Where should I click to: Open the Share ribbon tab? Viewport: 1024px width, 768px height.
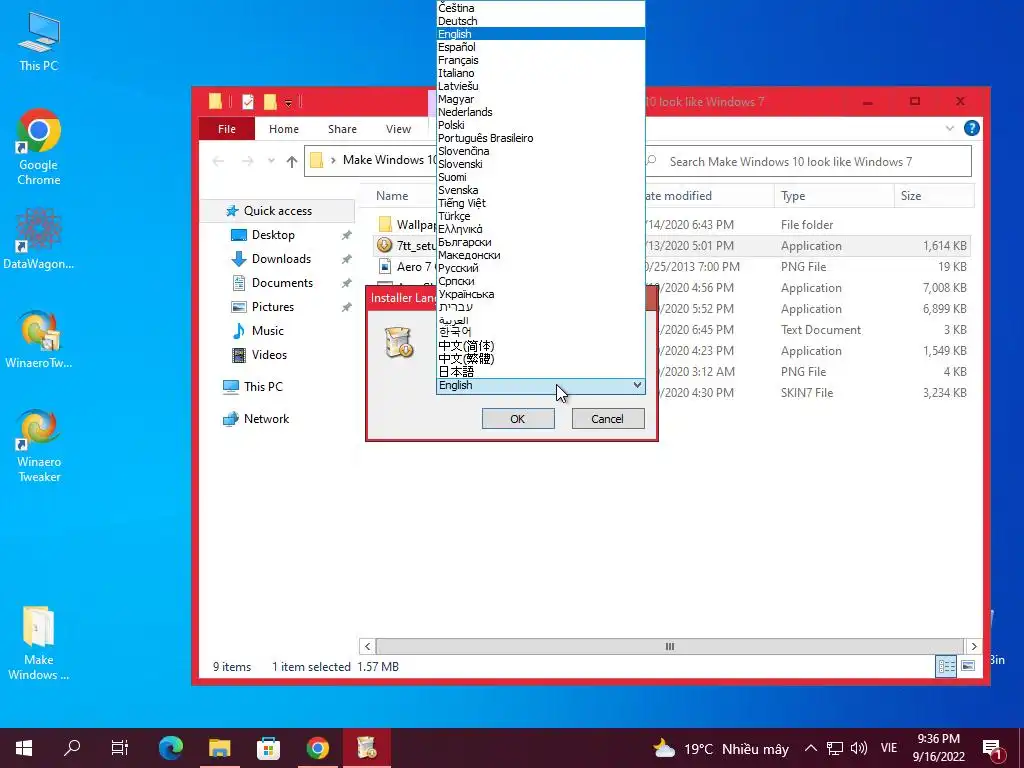click(342, 129)
